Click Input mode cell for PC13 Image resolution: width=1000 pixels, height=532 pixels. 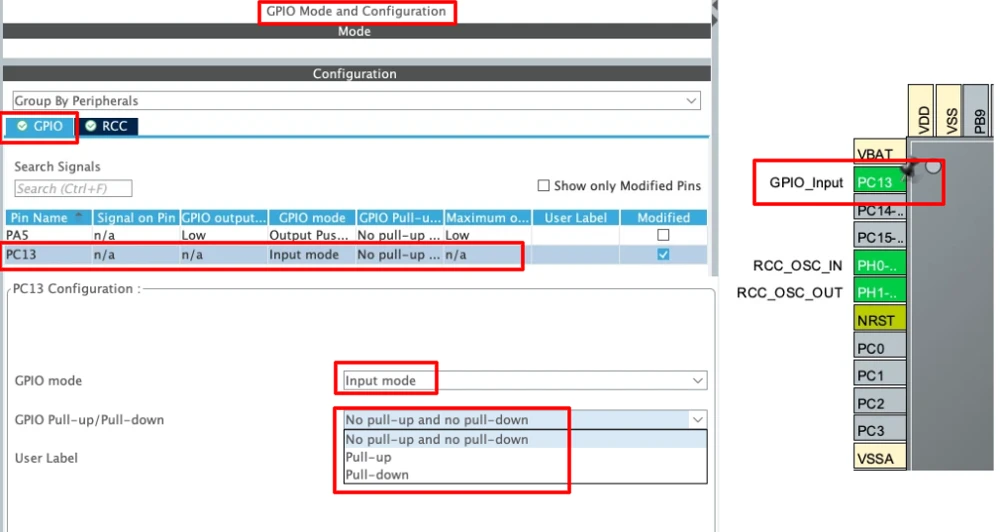tap(312, 255)
